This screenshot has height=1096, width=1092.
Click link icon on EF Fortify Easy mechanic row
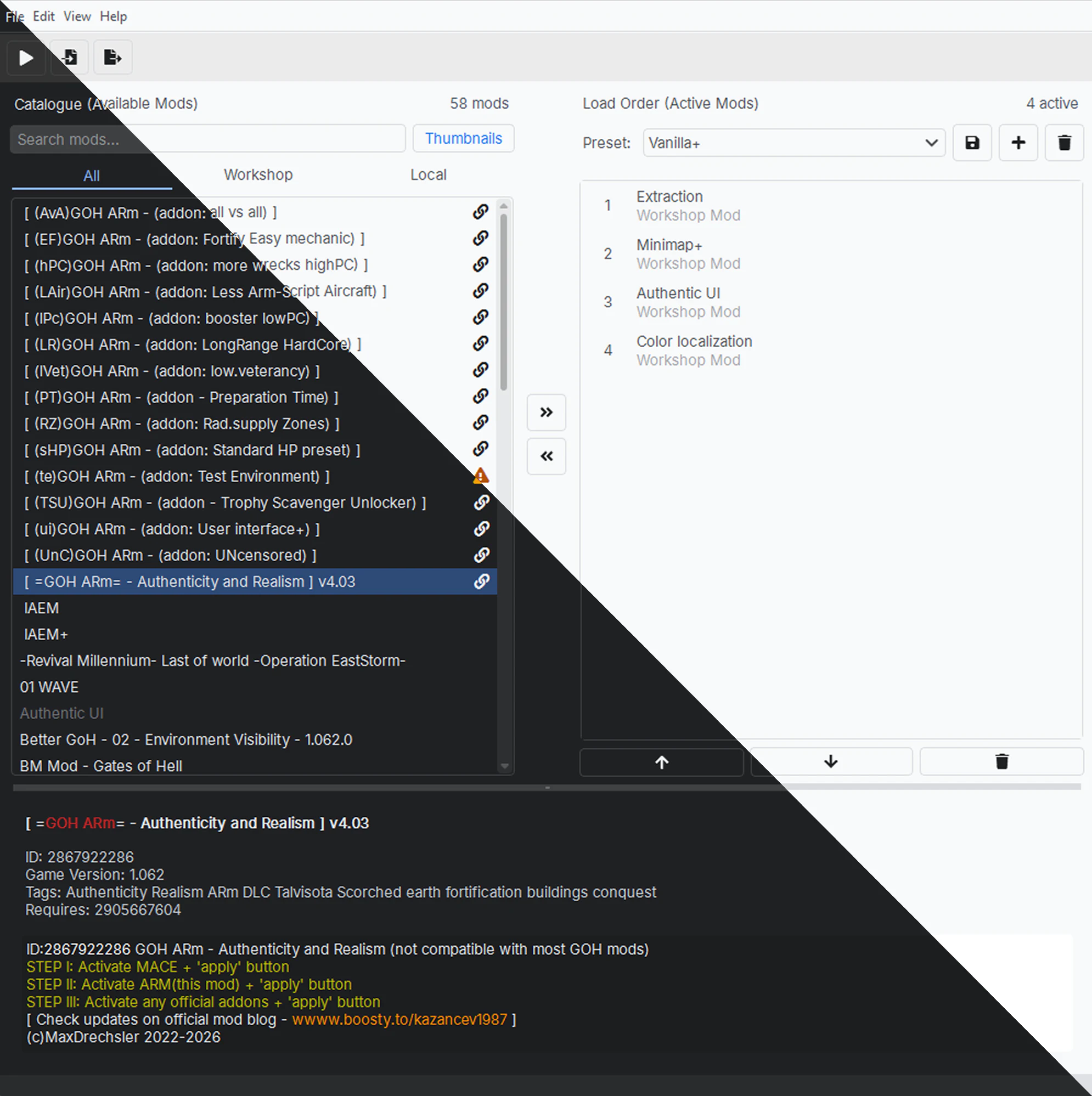coord(481,238)
